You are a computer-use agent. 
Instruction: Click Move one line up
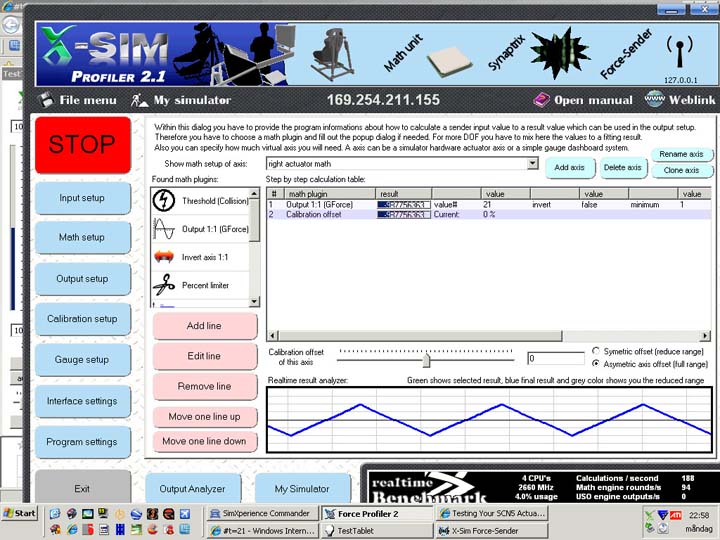[x=204, y=416]
